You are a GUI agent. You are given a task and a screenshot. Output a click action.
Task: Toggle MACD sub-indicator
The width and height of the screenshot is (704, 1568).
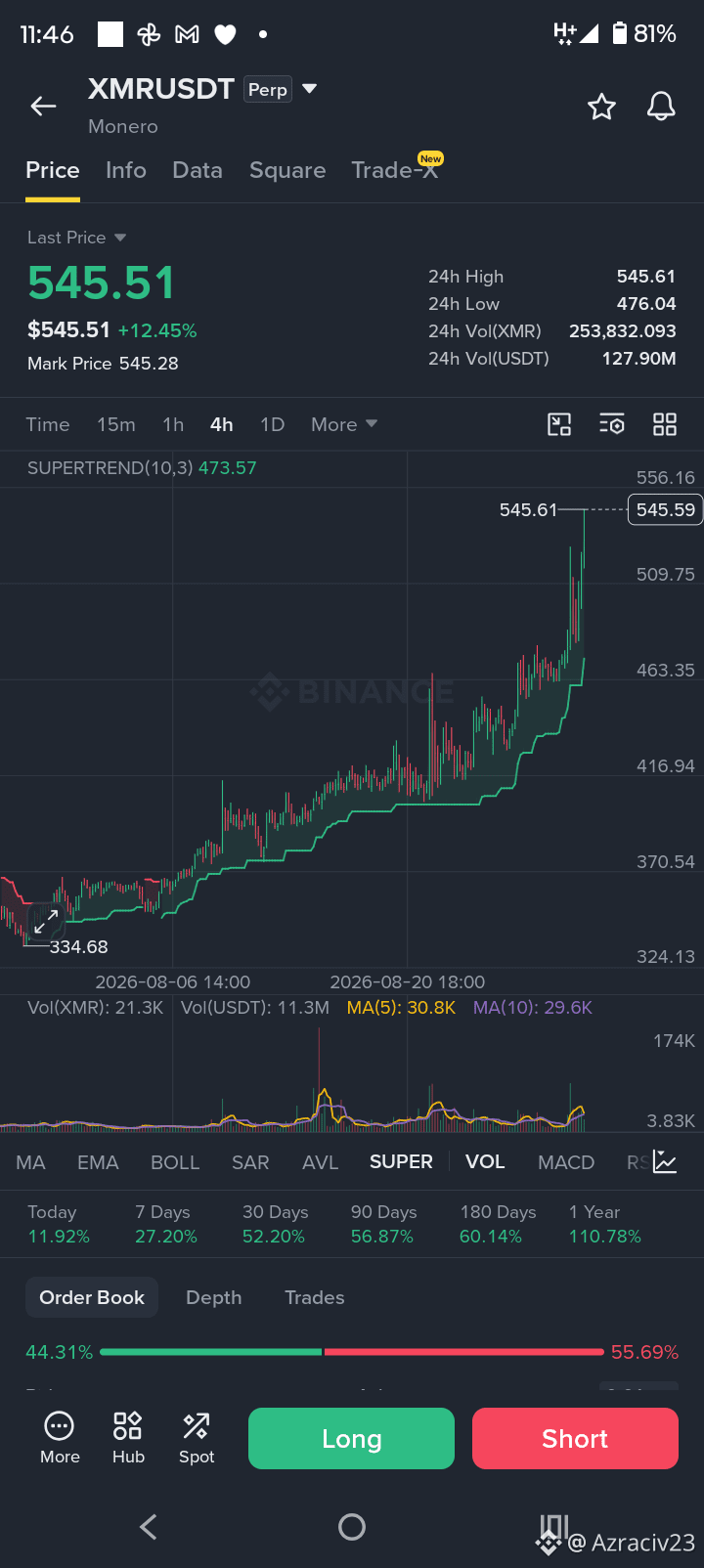(x=566, y=1162)
